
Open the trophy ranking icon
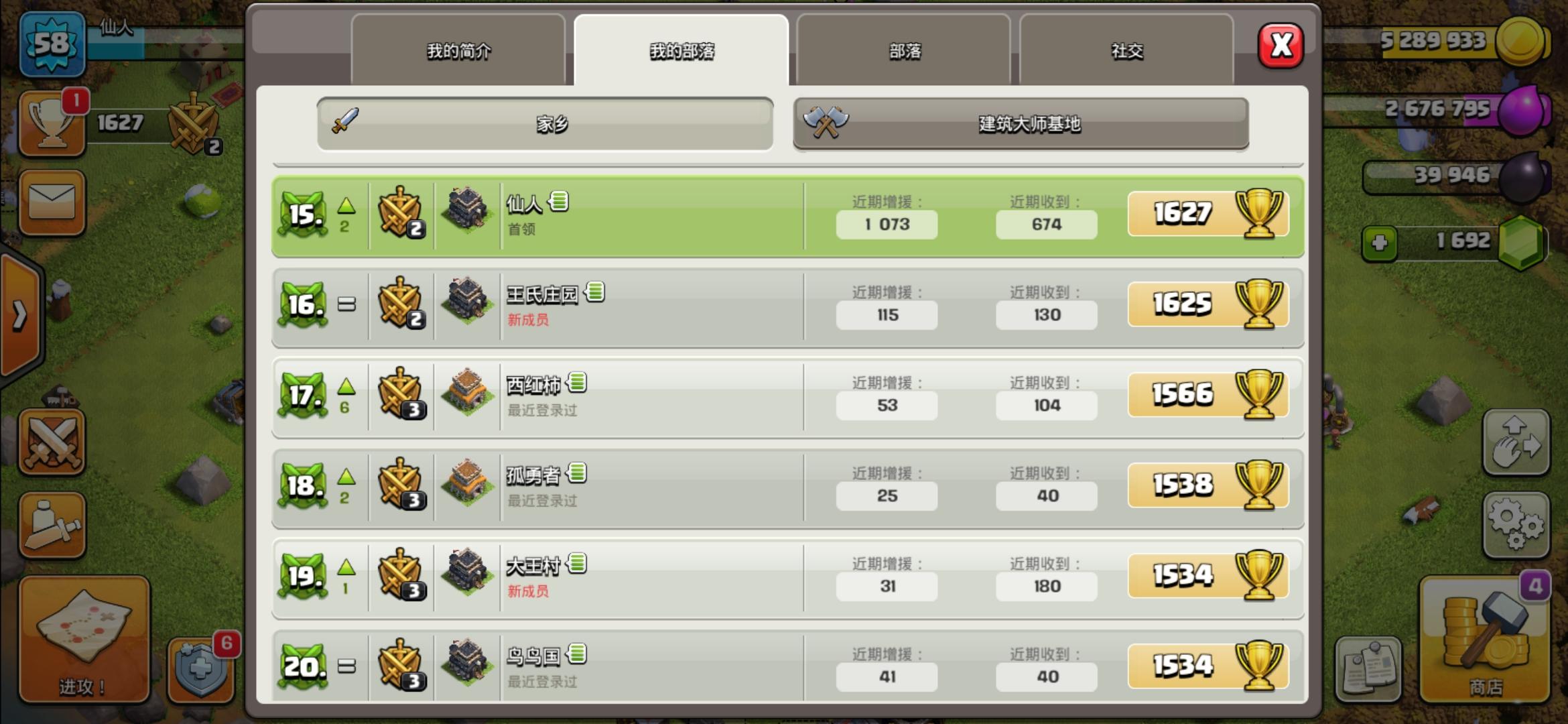[x=52, y=123]
